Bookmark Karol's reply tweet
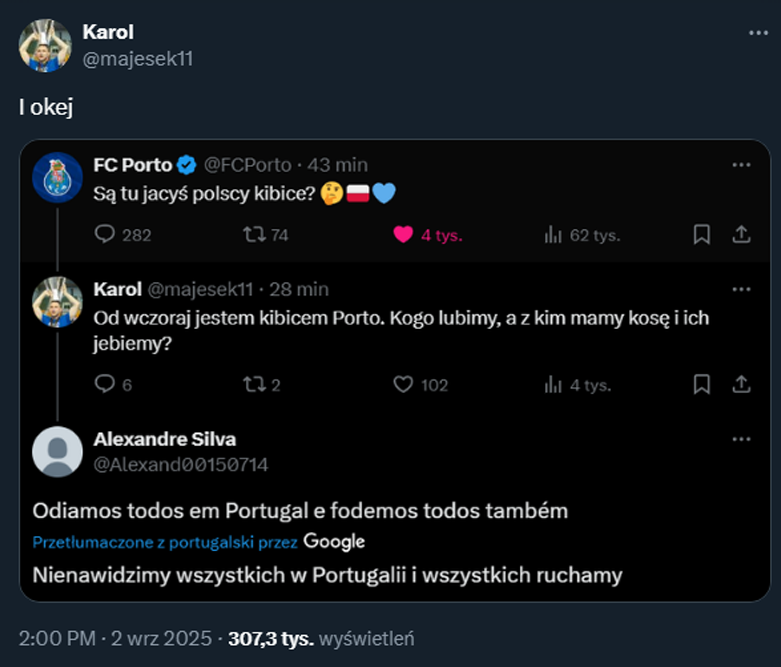 (702, 384)
